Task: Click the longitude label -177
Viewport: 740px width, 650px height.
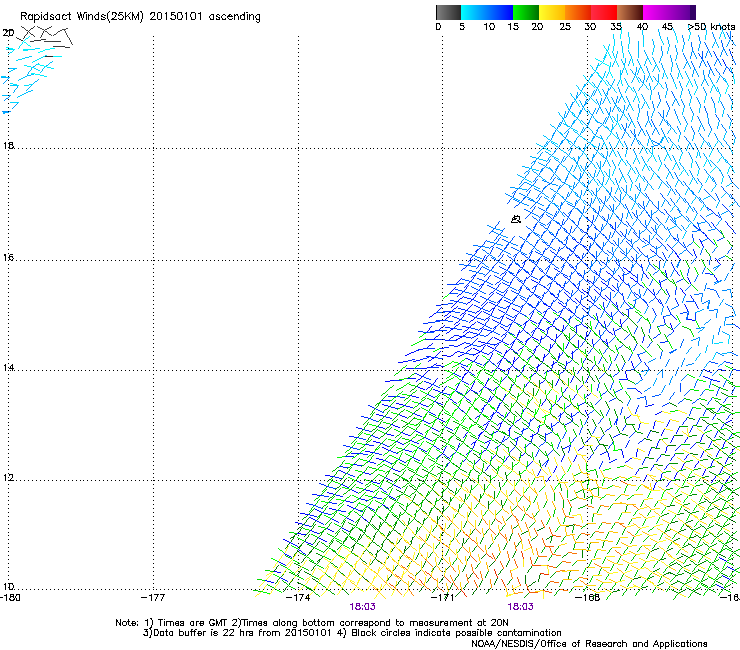Action: (153, 598)
